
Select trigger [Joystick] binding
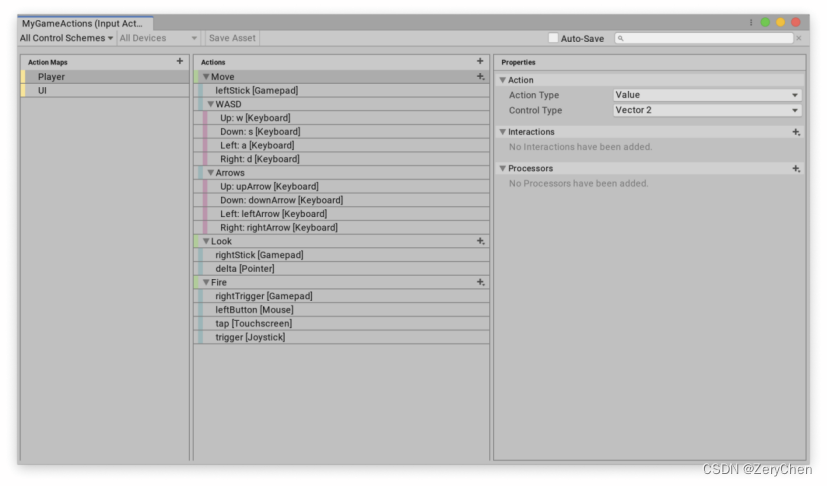pyautogui.click(x=342, y=337)
